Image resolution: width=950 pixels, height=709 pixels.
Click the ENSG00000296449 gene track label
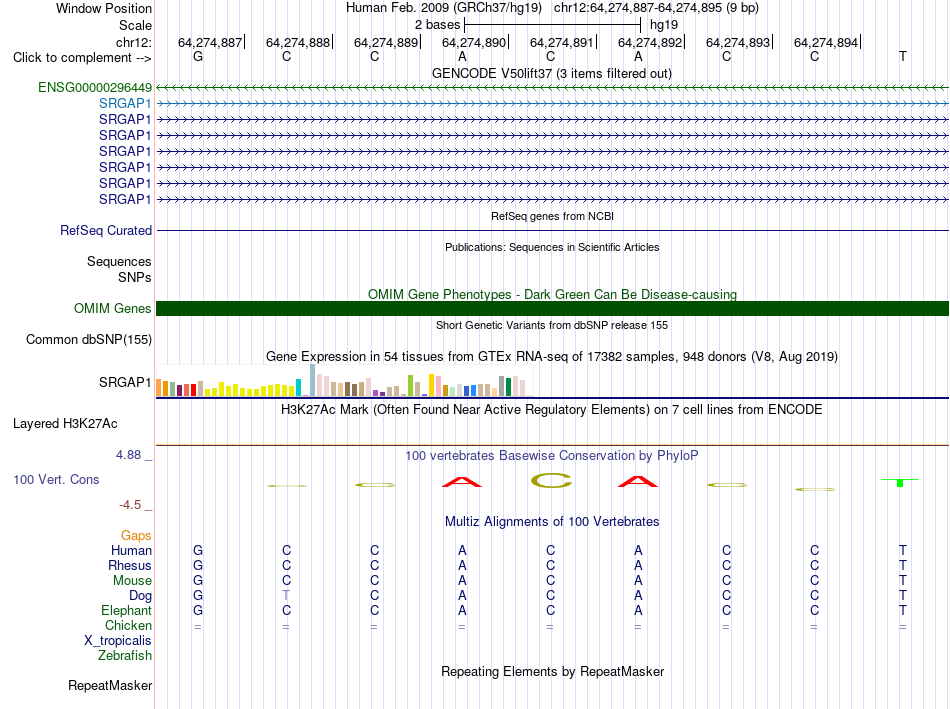pyautogui.click(x=95, y=87)
